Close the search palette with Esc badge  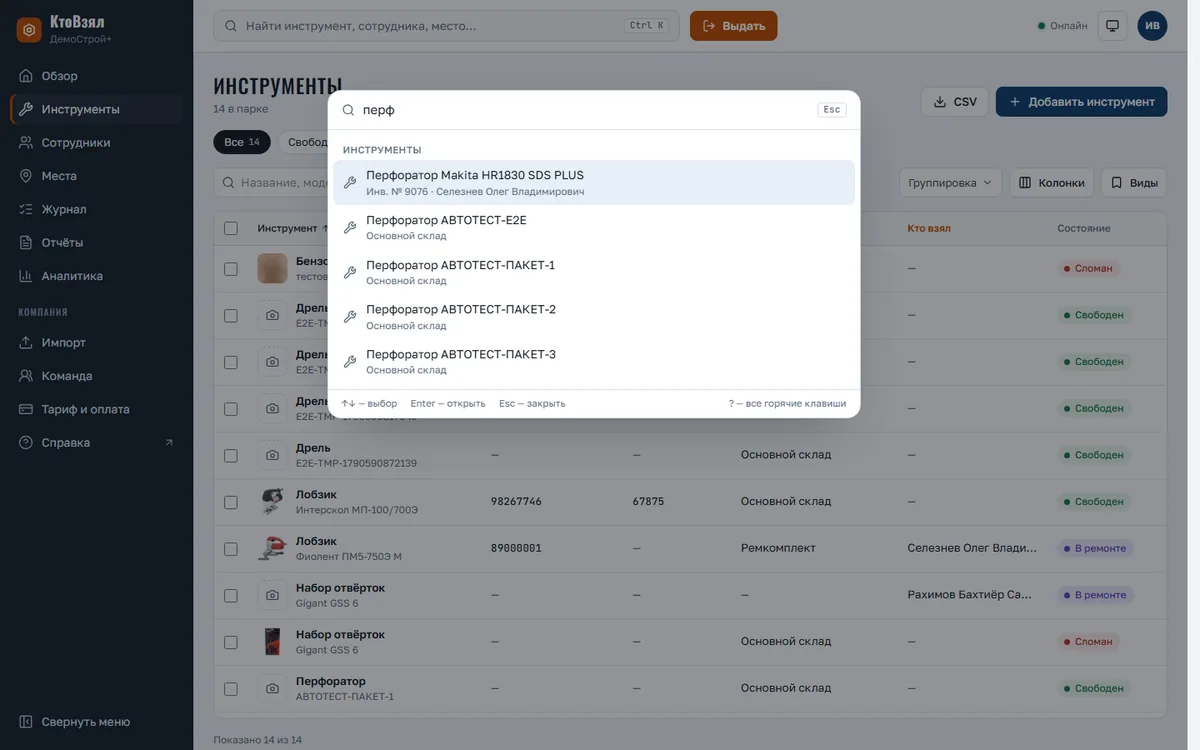click(x=832, y=110)
